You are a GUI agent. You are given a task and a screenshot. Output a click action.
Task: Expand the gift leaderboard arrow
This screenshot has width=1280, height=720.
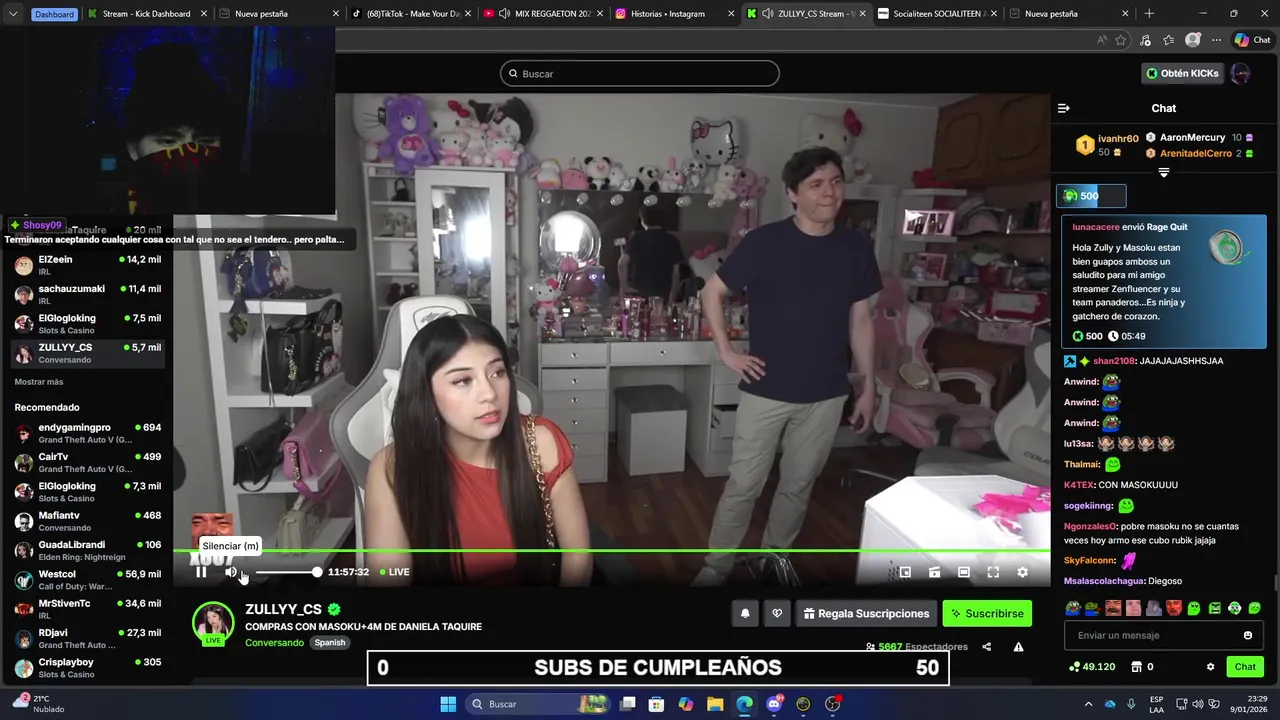pos(1163,172)
